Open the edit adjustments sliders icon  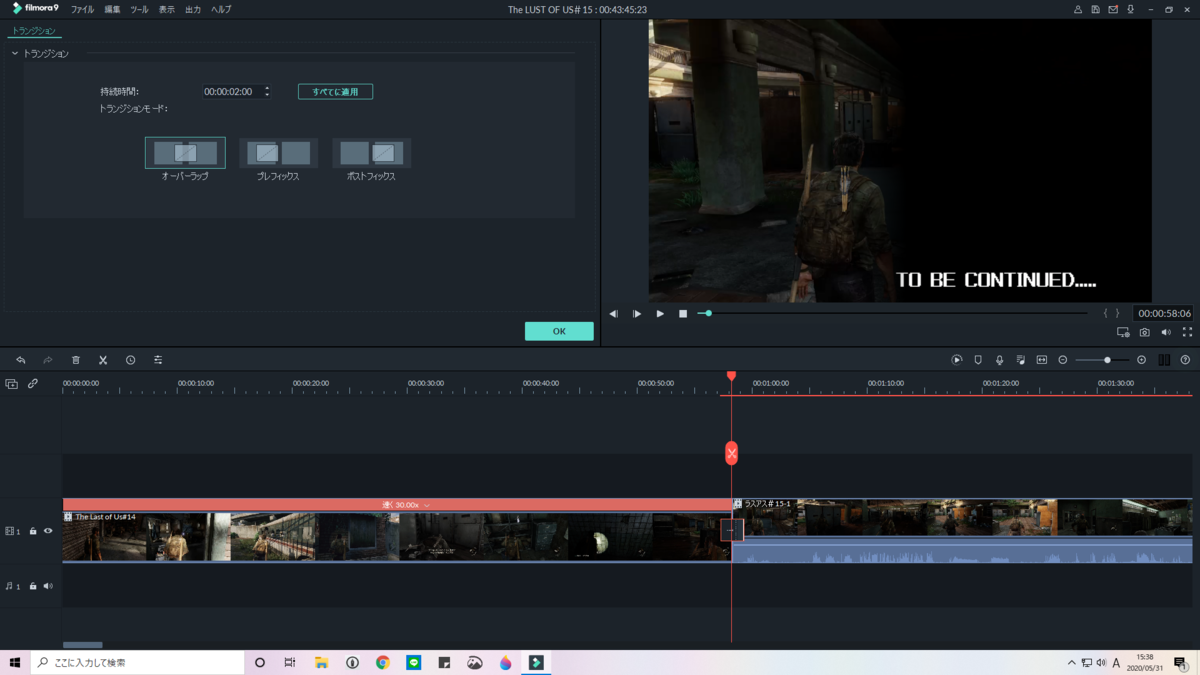tap(158, 360)
